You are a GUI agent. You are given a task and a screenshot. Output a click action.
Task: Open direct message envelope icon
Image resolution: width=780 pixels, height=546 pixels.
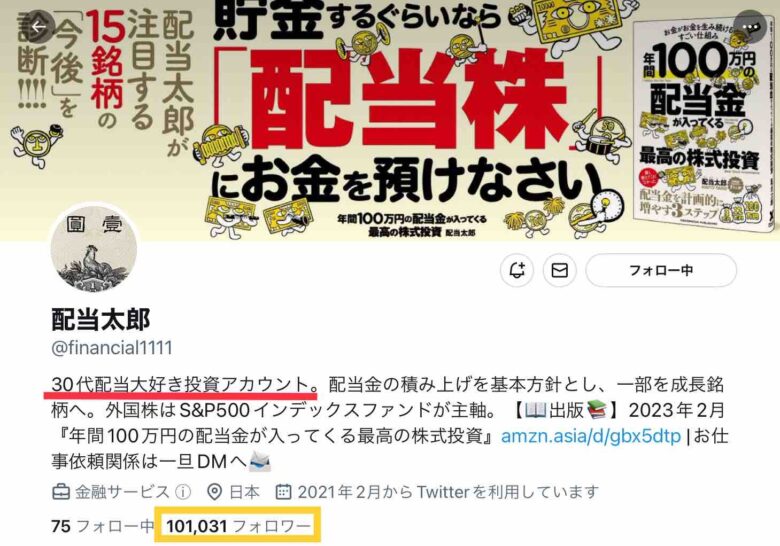pyautogui.click(x=560, y=270)
